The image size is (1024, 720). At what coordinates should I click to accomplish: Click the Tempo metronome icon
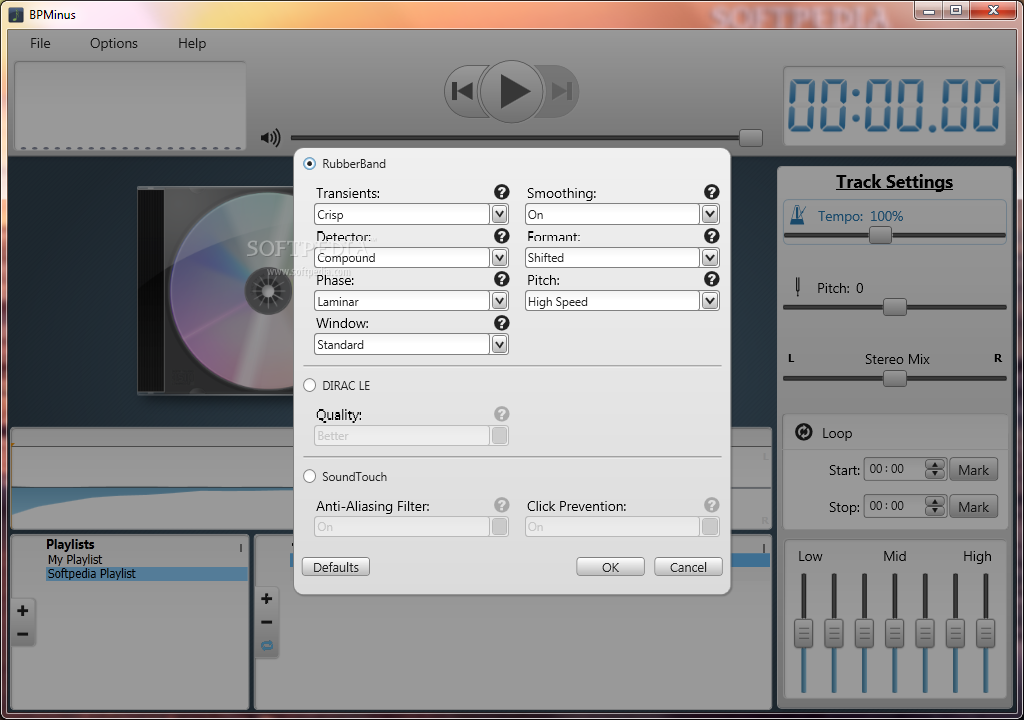click(x=798, y=215)
